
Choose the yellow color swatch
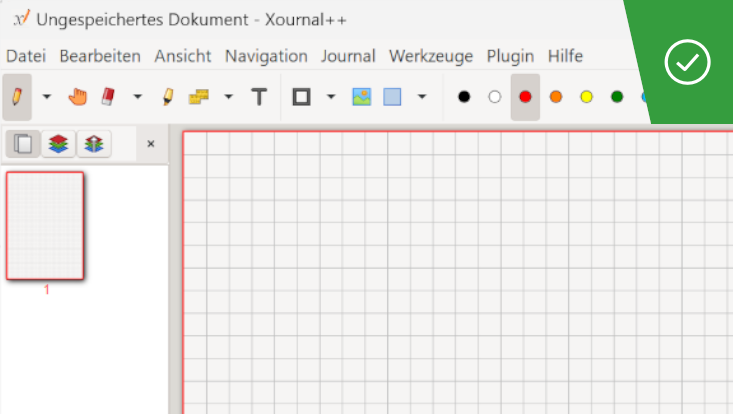[586, 97]
